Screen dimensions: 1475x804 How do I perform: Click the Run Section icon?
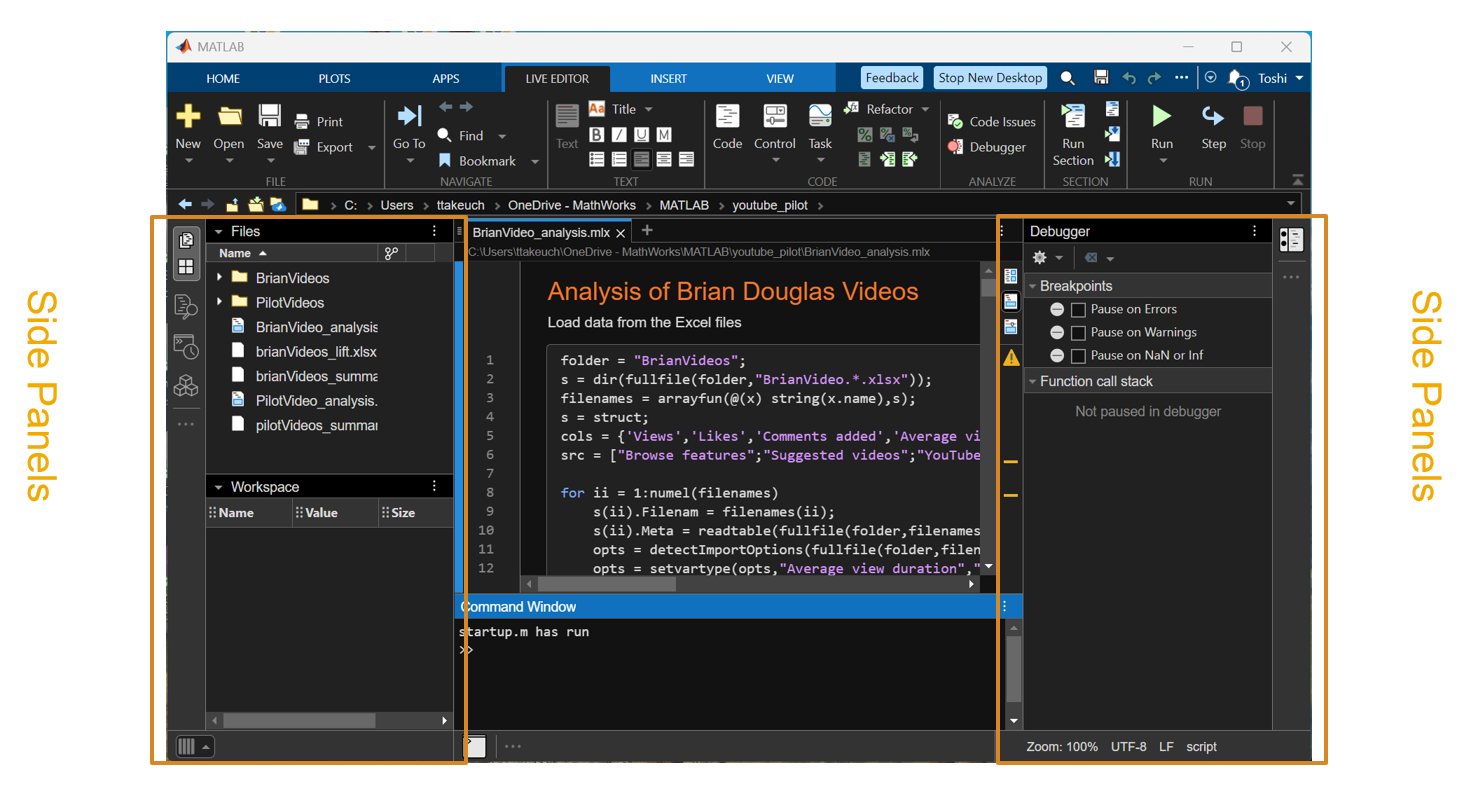pyautogui.click(x=1073, y=117)
